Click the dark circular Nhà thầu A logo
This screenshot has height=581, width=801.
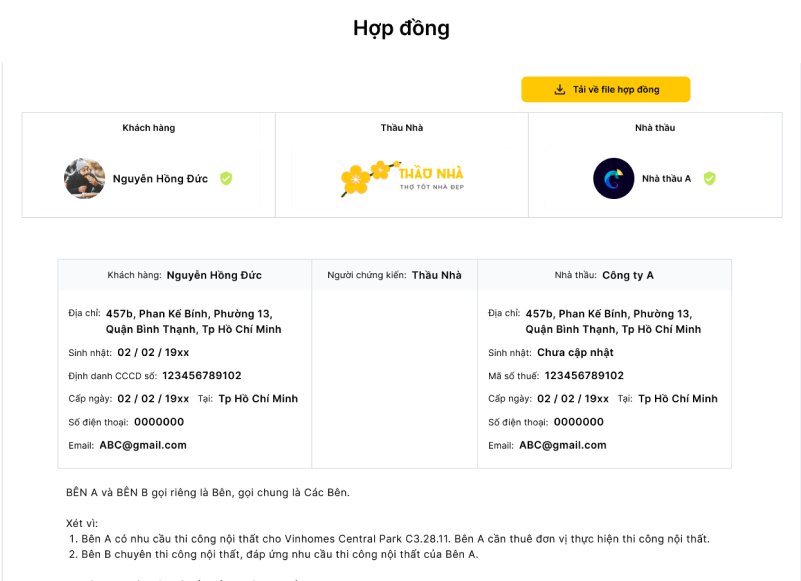614,179
